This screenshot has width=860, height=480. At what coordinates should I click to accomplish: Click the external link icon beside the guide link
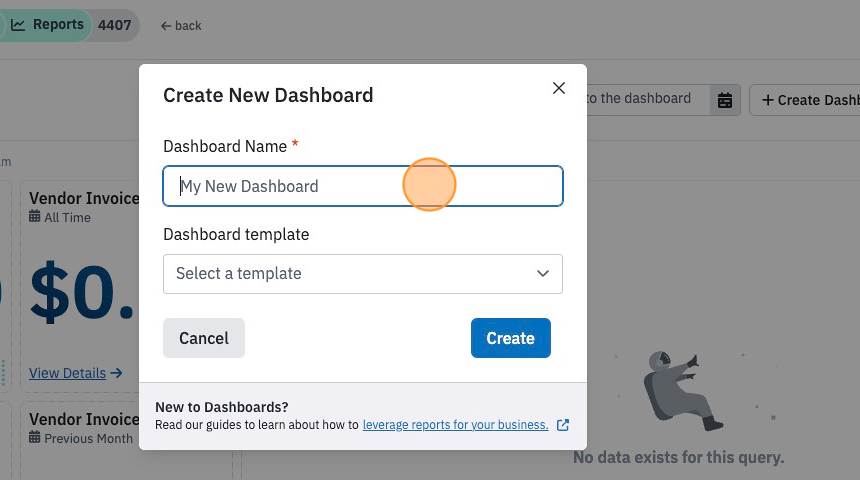563,425
